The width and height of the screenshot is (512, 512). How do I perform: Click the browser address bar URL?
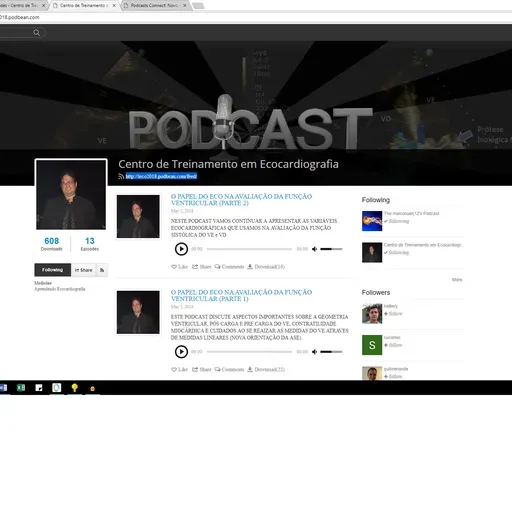20,17
